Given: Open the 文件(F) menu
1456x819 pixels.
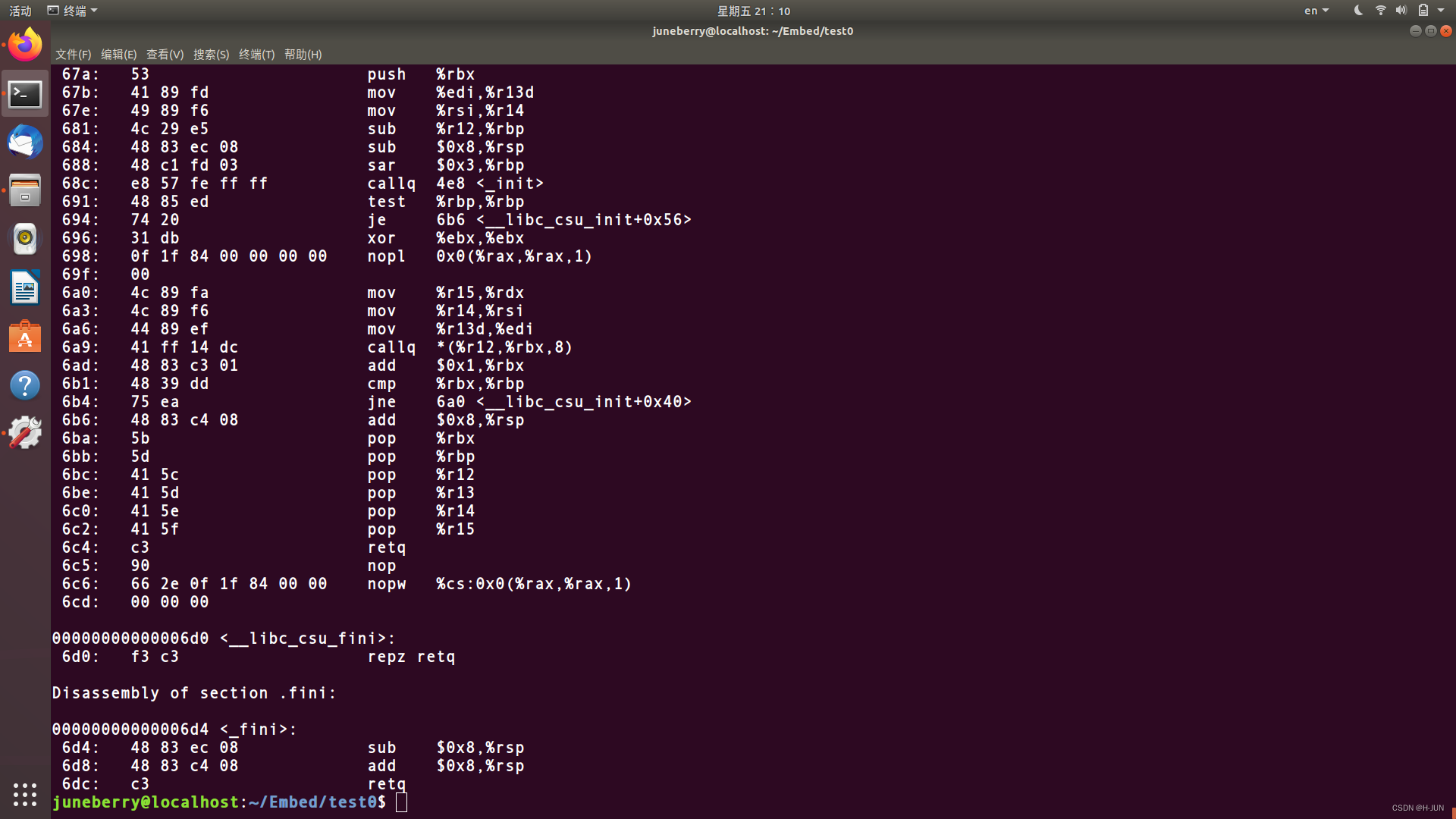Looking at the screenshot, I should [x=73, y=55].
